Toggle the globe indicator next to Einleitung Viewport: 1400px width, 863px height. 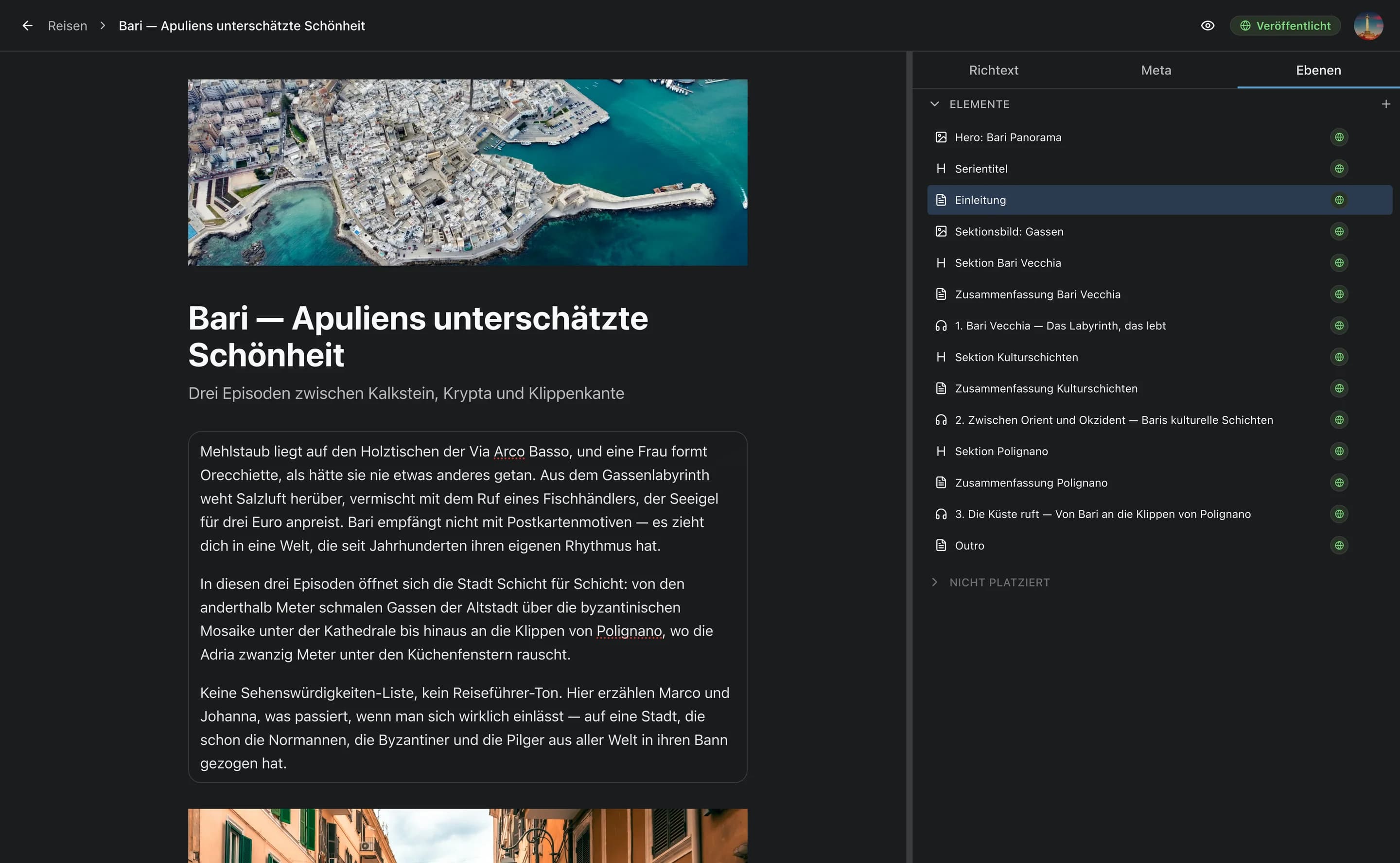pos(1339,200)
